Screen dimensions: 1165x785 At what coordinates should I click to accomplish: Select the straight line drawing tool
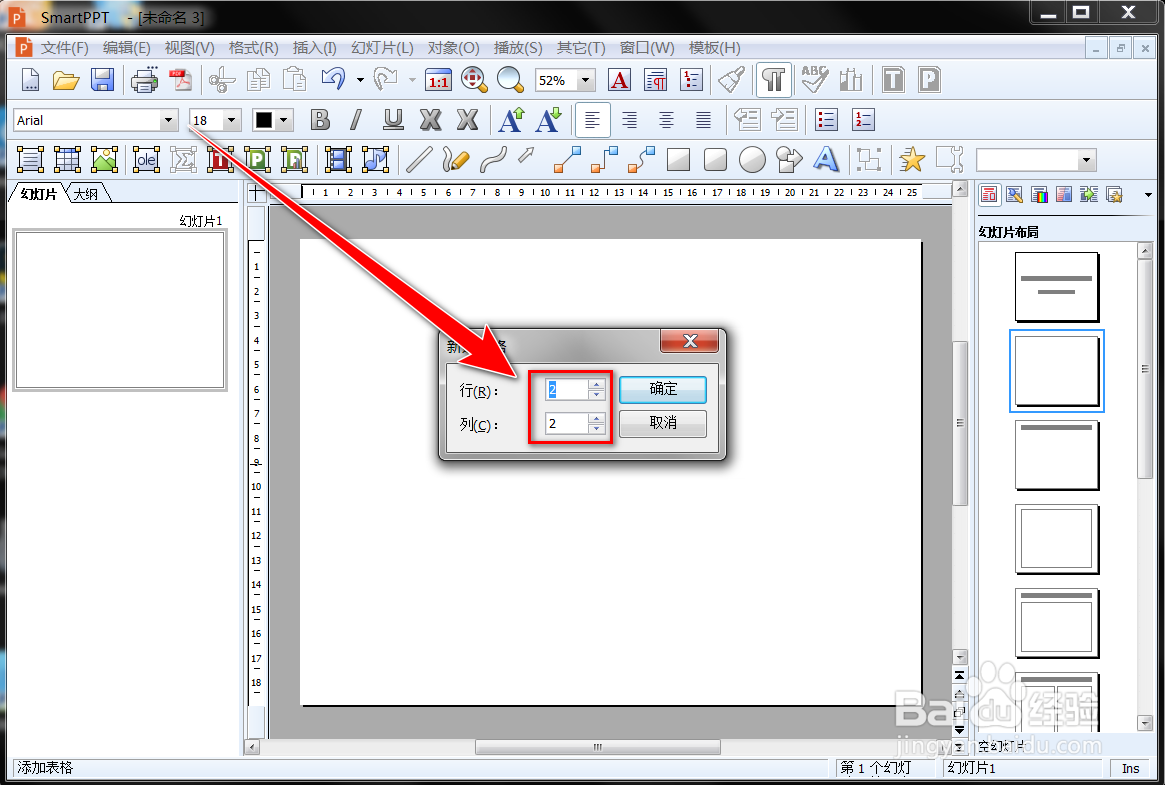click(x=419, y=160)
